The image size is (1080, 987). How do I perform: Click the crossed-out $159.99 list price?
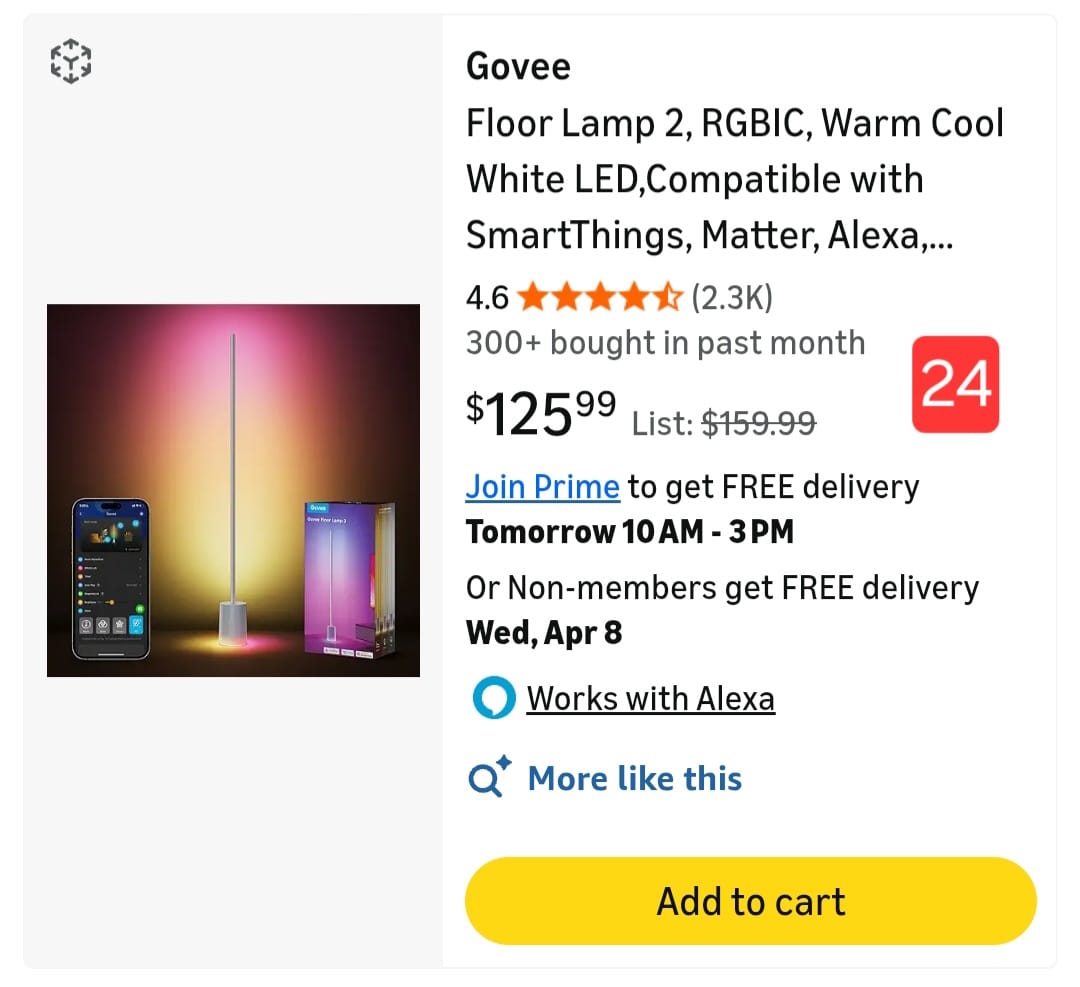click(758, 424)
